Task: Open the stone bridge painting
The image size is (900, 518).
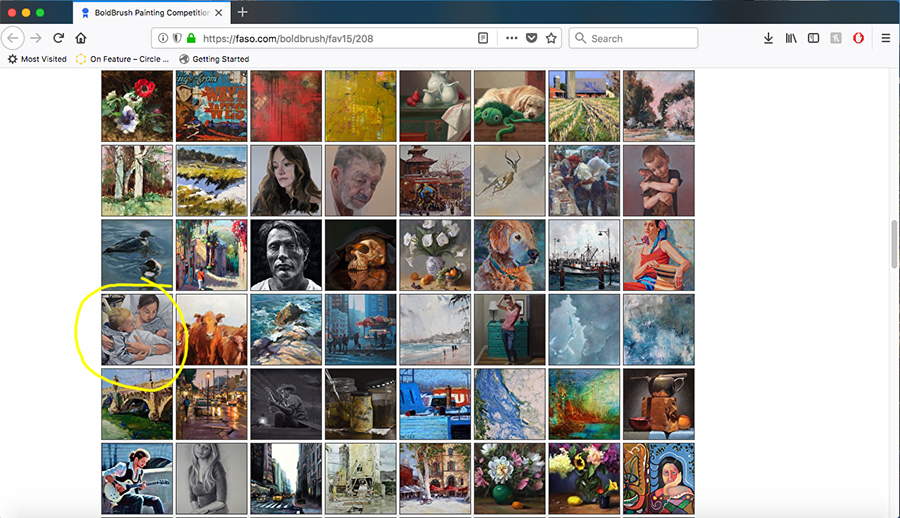Action: pos(137,404)
